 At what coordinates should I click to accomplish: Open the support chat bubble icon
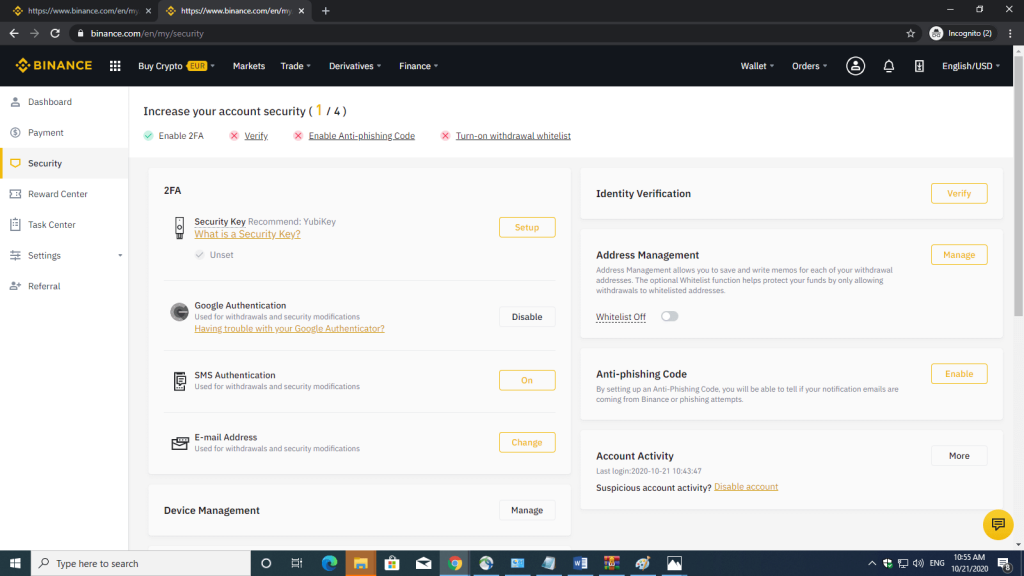pos(997,524)
